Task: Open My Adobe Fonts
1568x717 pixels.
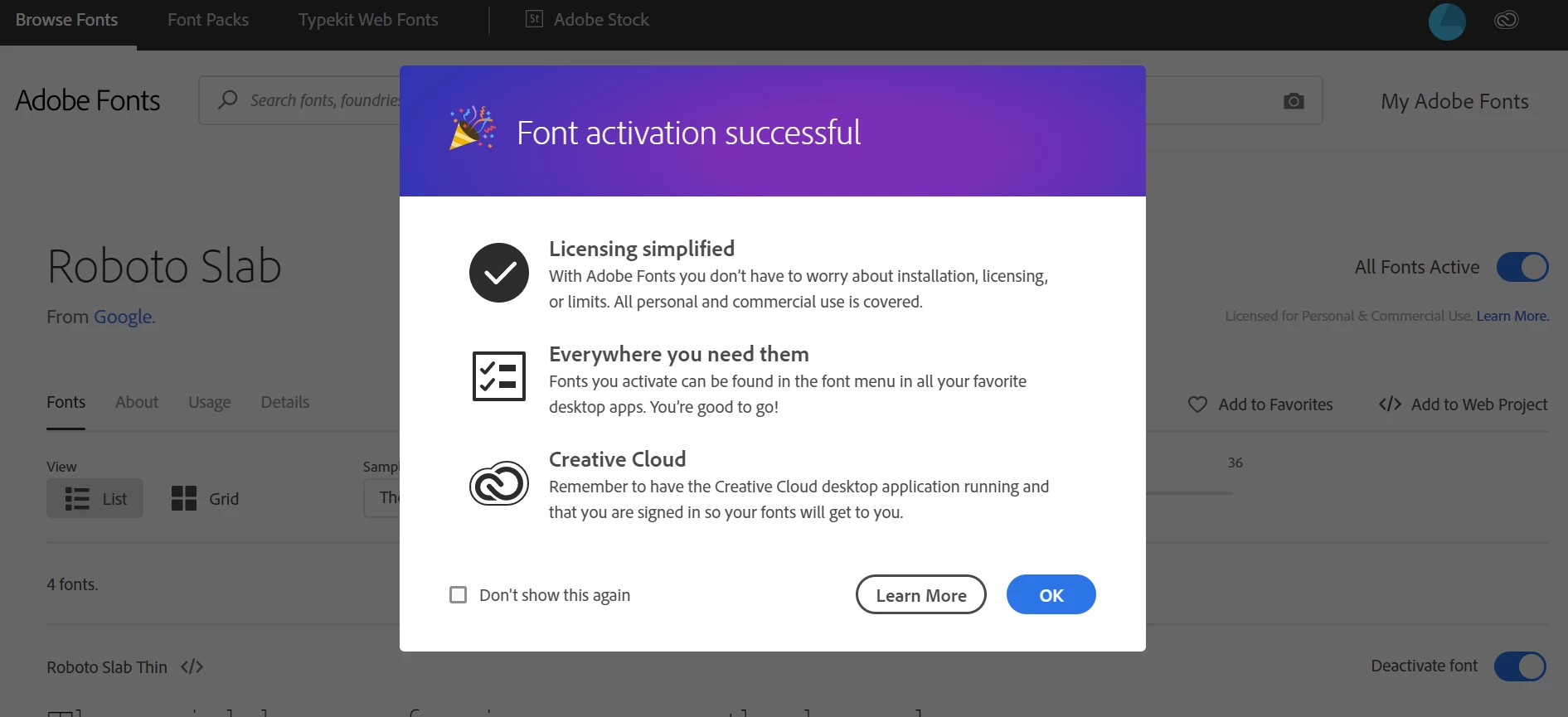Action: coord(1454,101)
